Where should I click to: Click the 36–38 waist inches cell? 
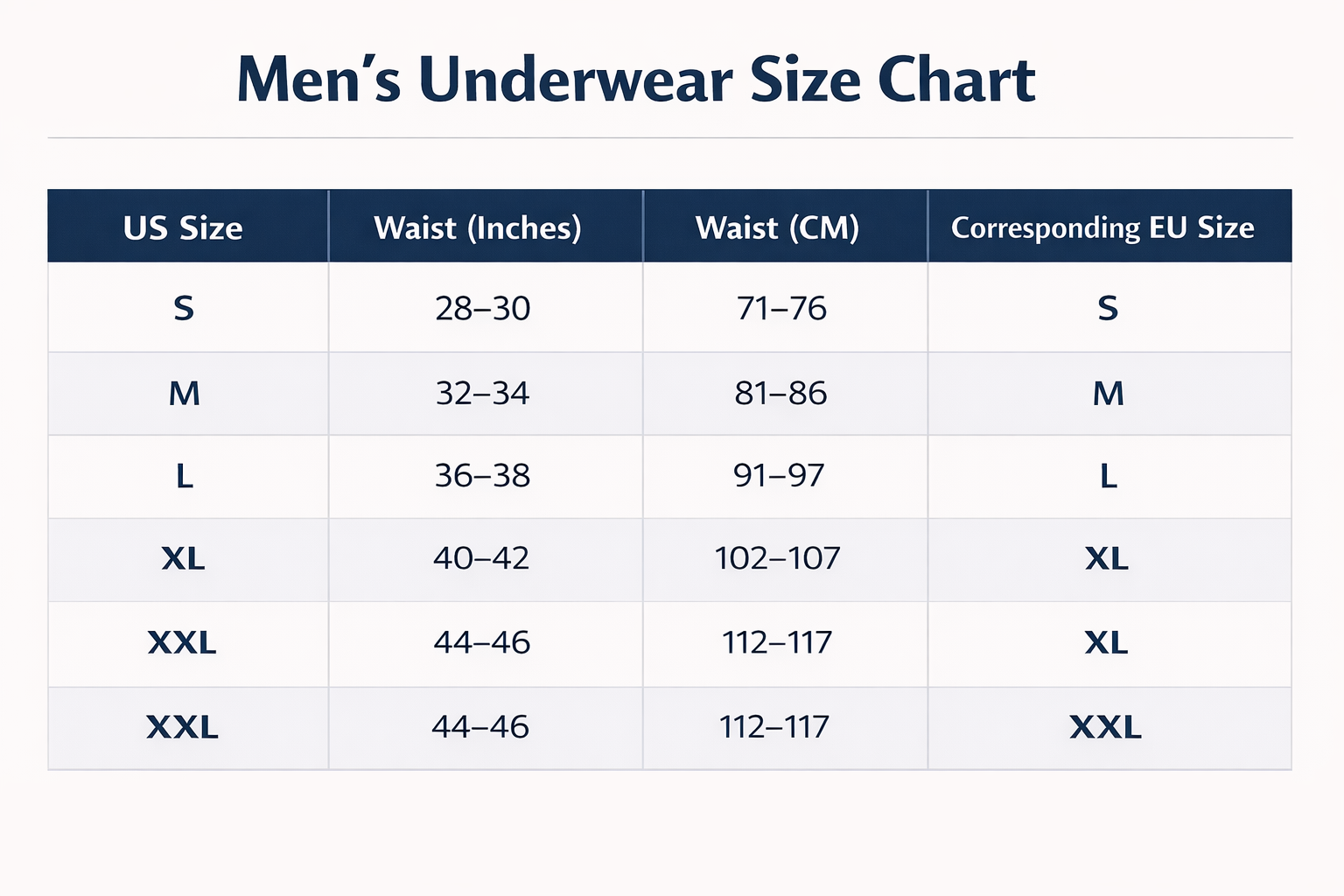(482, 476)
